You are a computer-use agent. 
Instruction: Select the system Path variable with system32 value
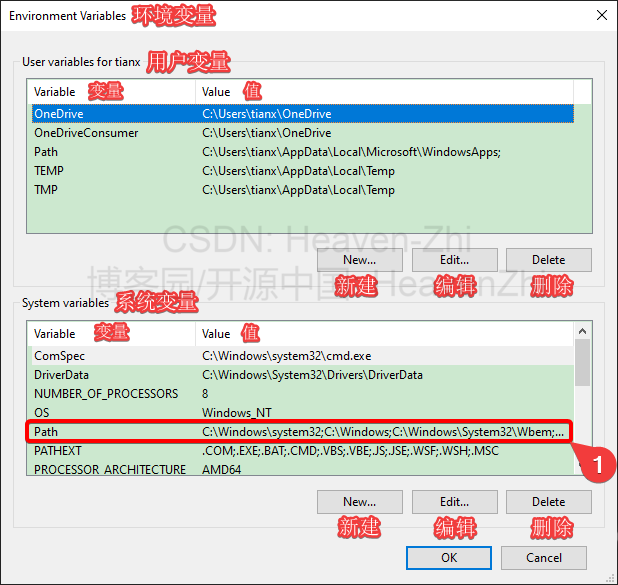click(303, 432)
